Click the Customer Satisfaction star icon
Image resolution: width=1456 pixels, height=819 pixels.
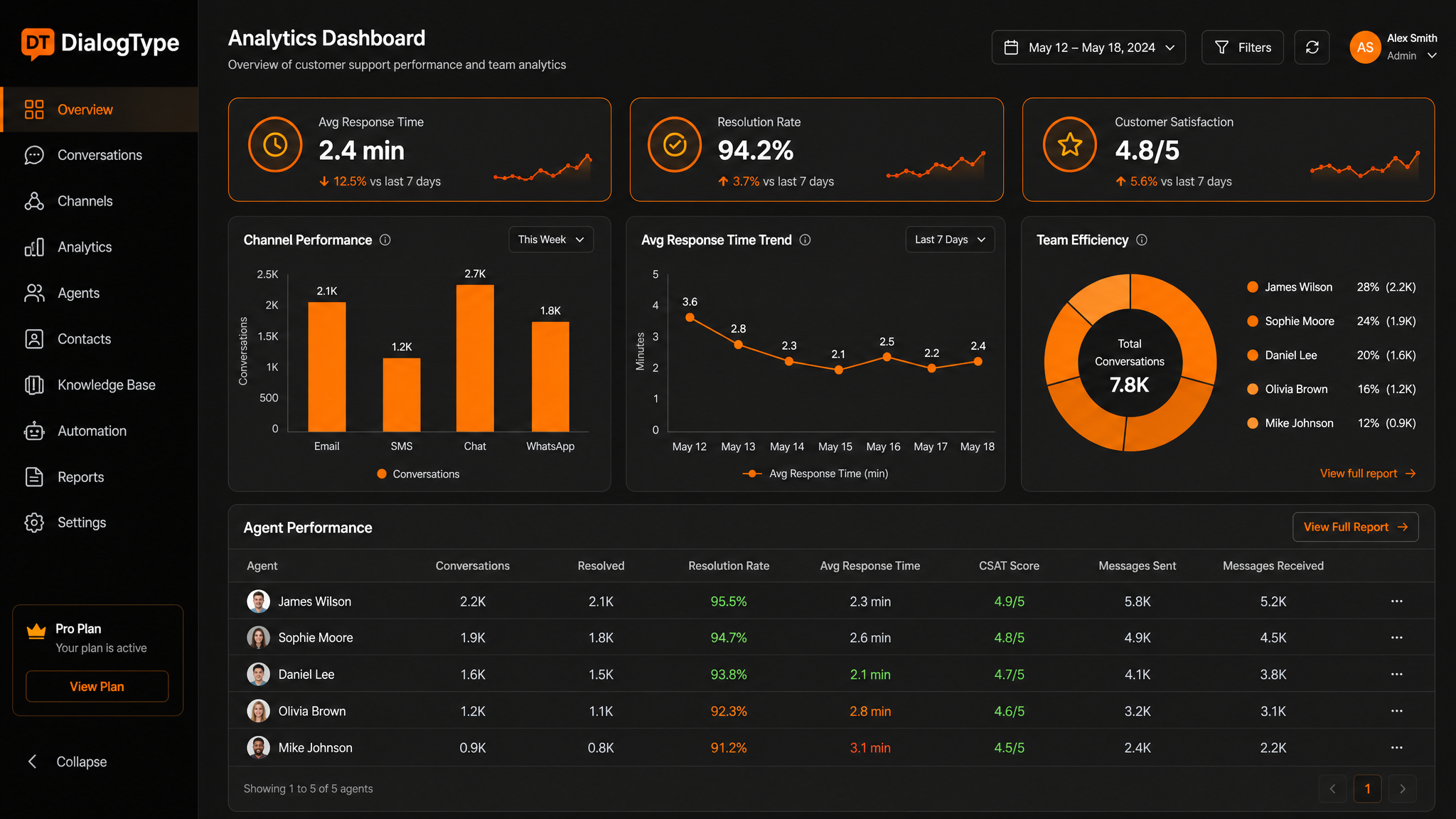click(x=1069, y=144)
